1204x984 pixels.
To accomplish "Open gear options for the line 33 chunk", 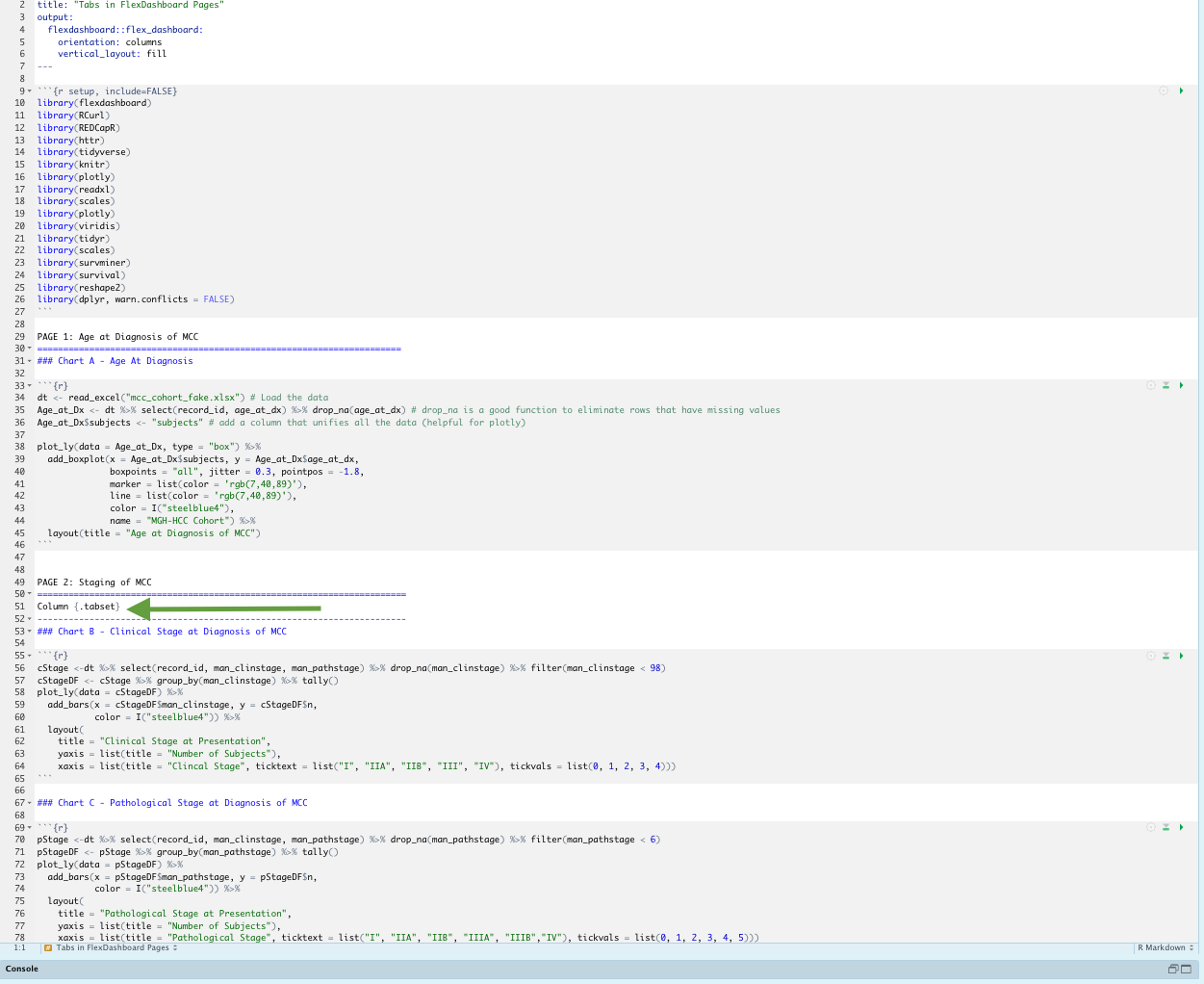I will [x=1150, y=385].
